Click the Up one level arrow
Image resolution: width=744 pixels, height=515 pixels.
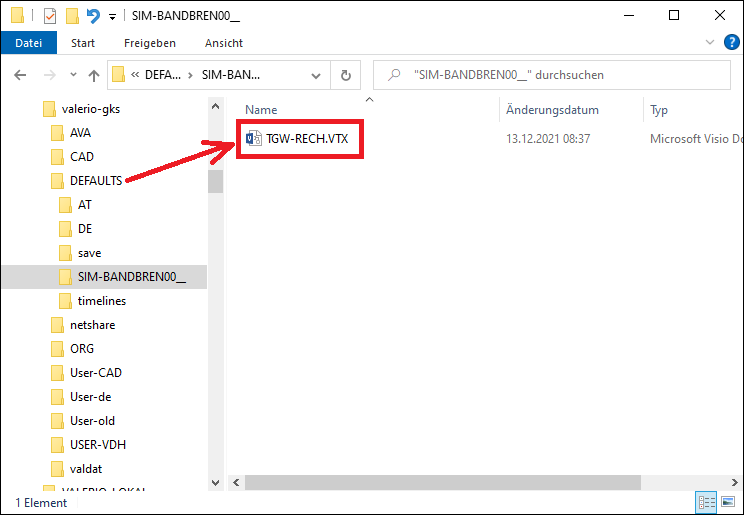pos(94,75)
